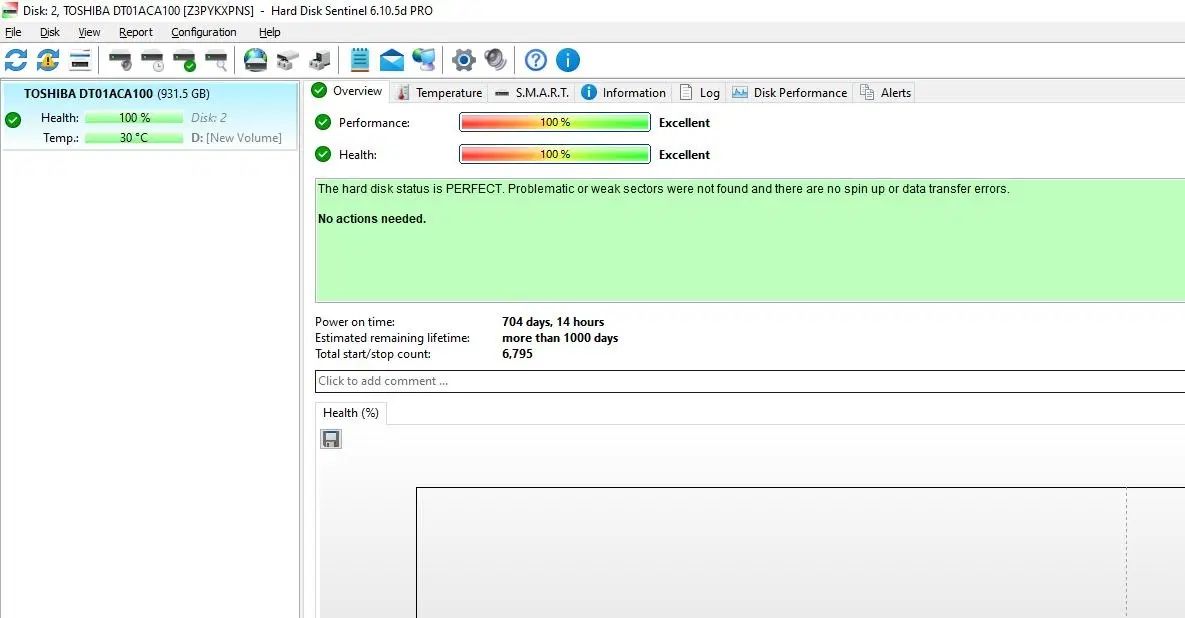Click the disk icon with shield
Viewport: 1185px width, 618px height.
(120, 60)
